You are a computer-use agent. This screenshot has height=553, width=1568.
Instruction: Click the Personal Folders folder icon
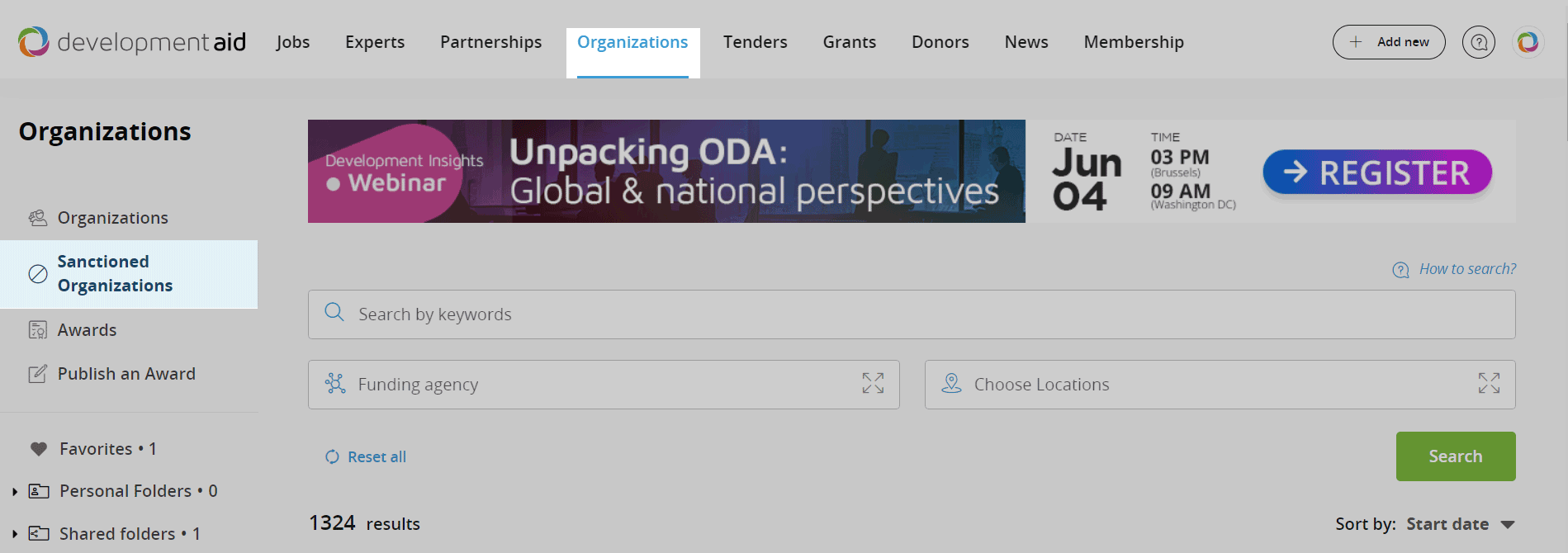tap(39, 491)
